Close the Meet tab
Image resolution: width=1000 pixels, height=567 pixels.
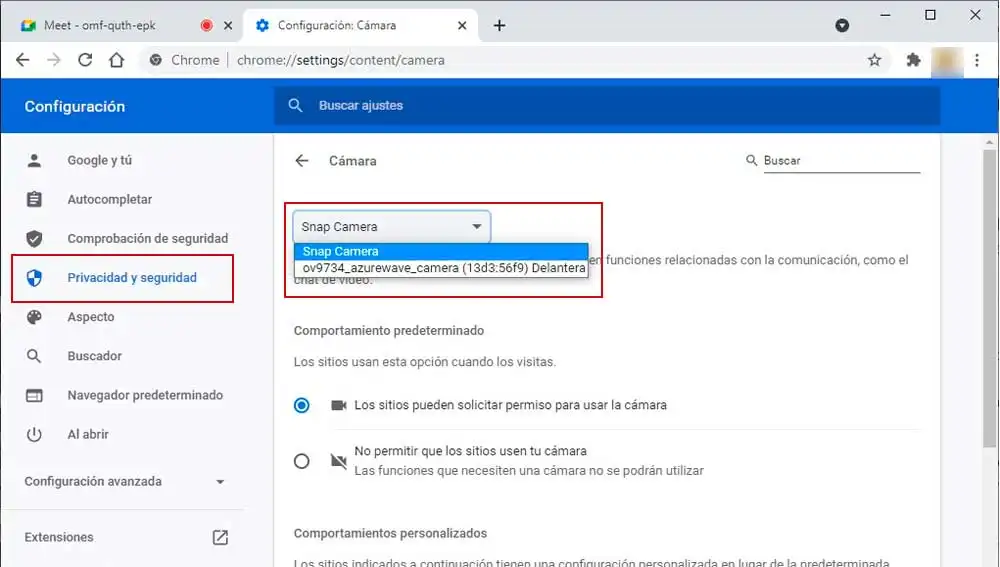tap(228, 26)
